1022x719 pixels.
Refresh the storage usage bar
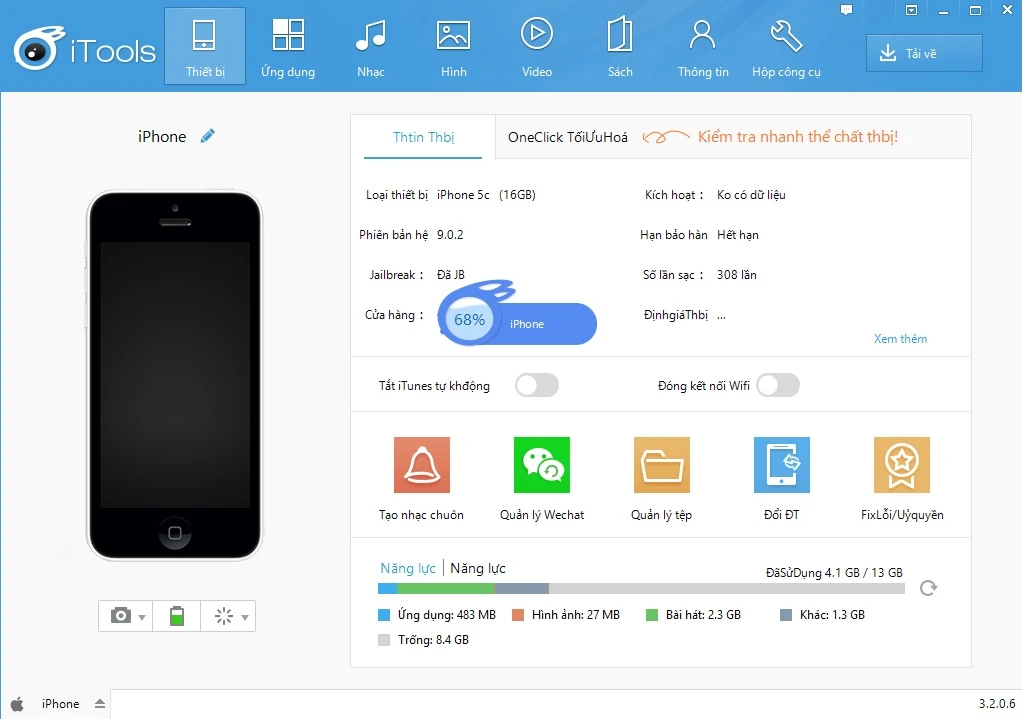tap(928, 588)
